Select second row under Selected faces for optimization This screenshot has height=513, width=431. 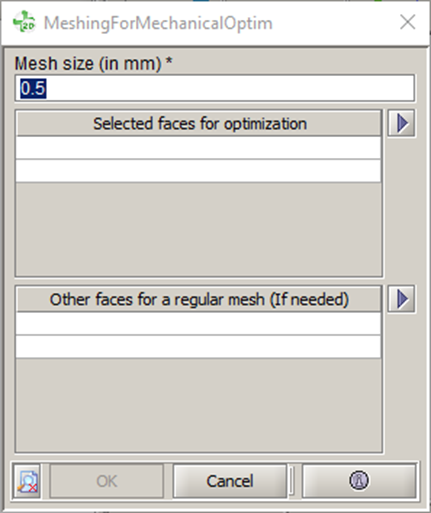click(199, 171)
